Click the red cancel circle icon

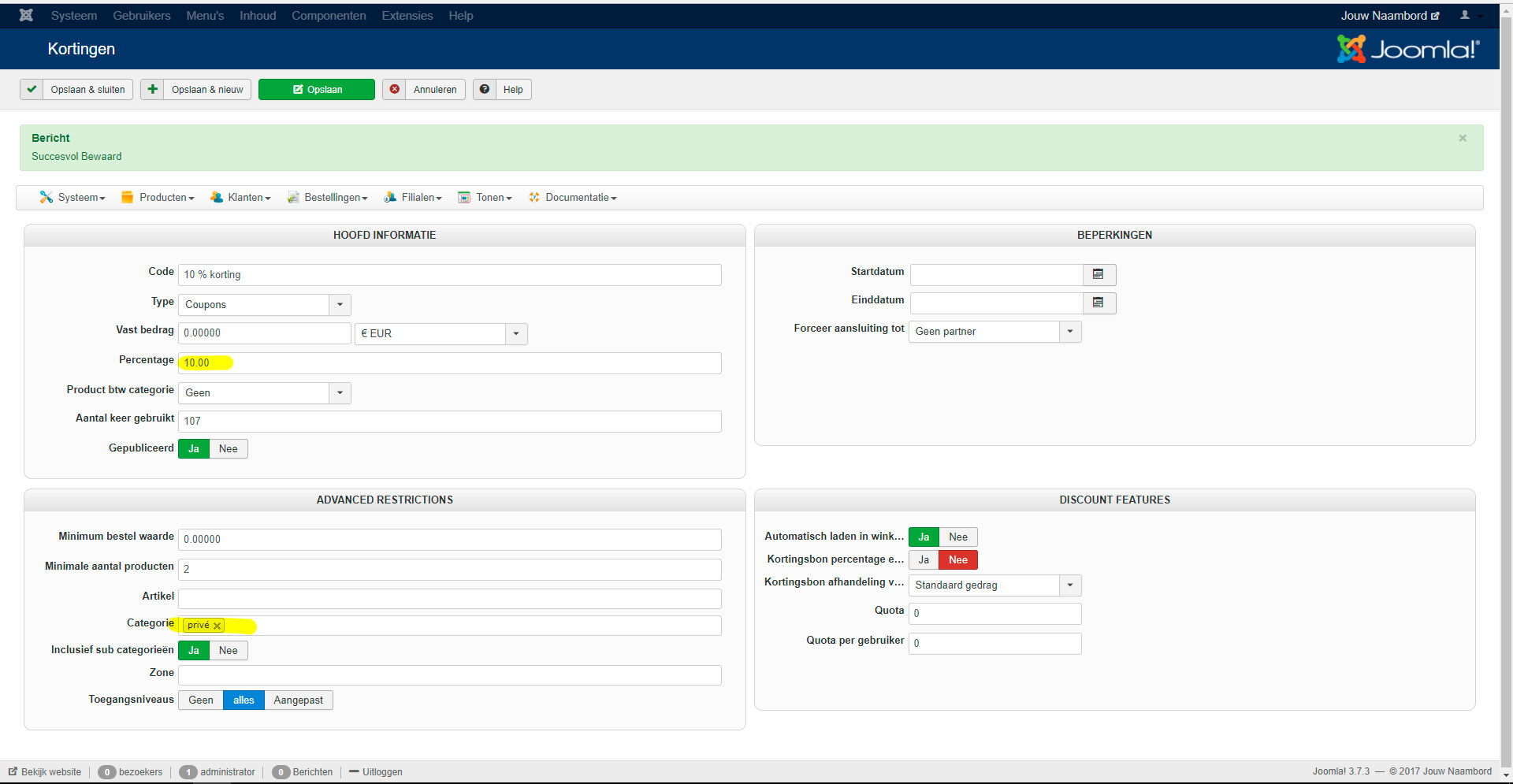[x=394, y=89]
